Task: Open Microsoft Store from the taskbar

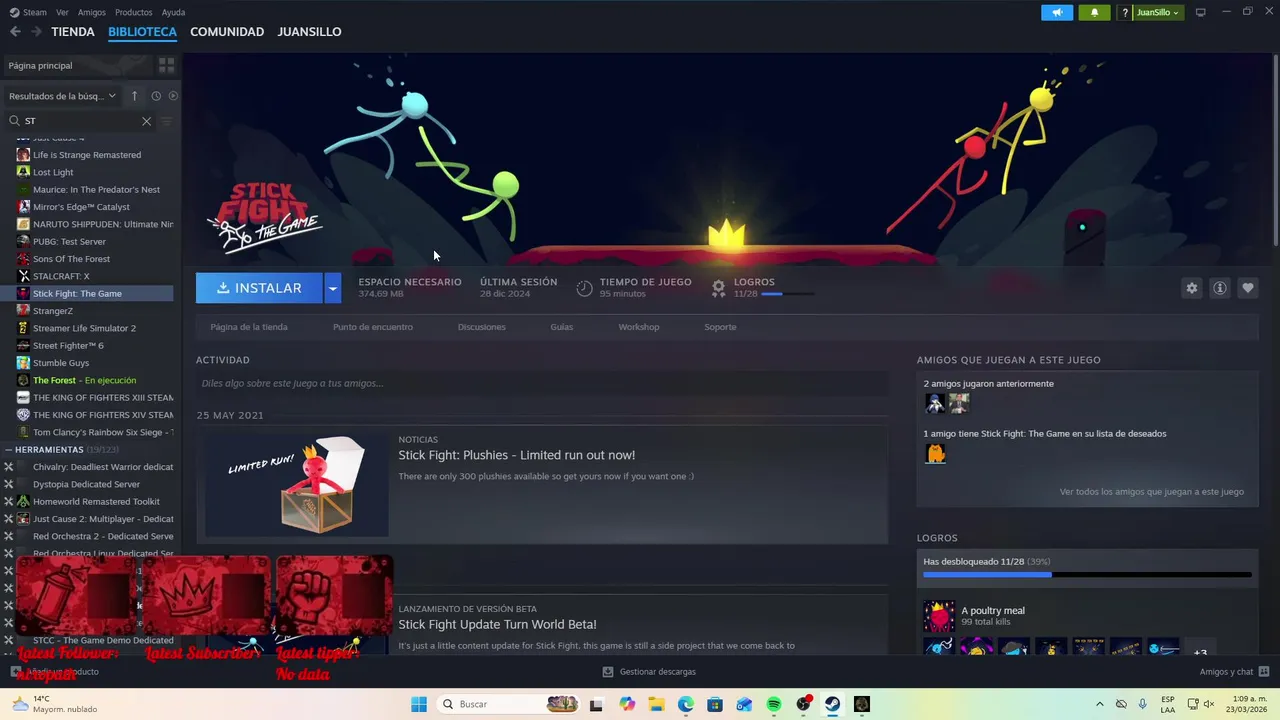Action: click(x=715, y=704)
